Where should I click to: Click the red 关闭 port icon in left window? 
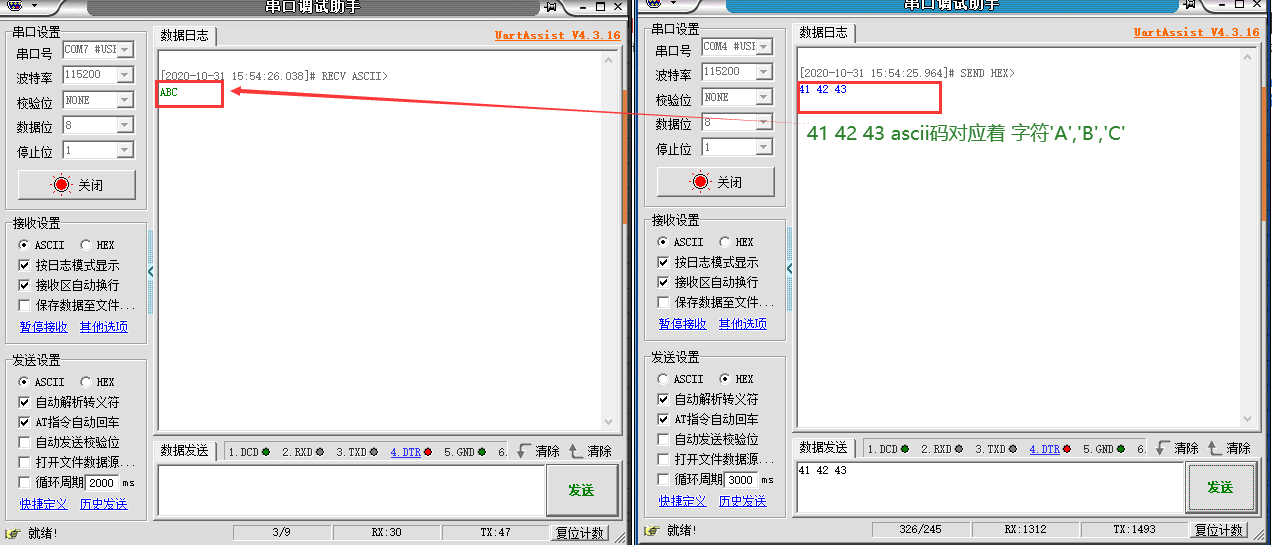(x=62, y=185)
